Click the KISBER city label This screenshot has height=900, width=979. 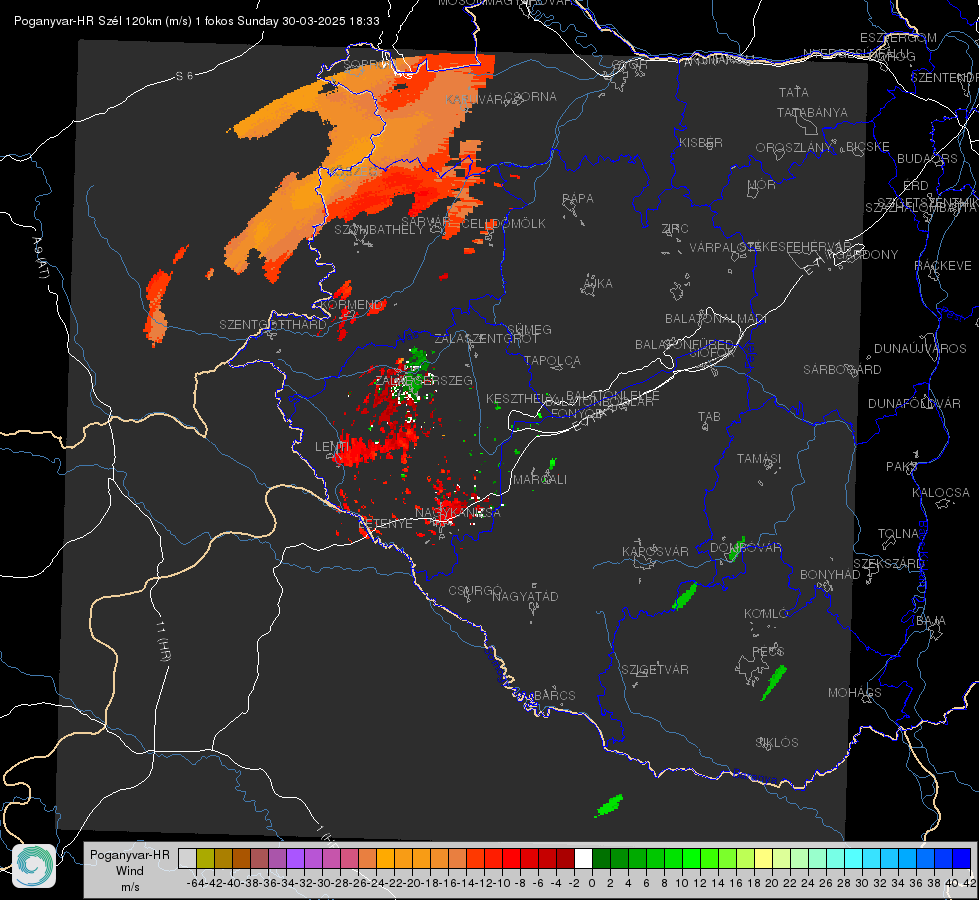tap(701, 142)
